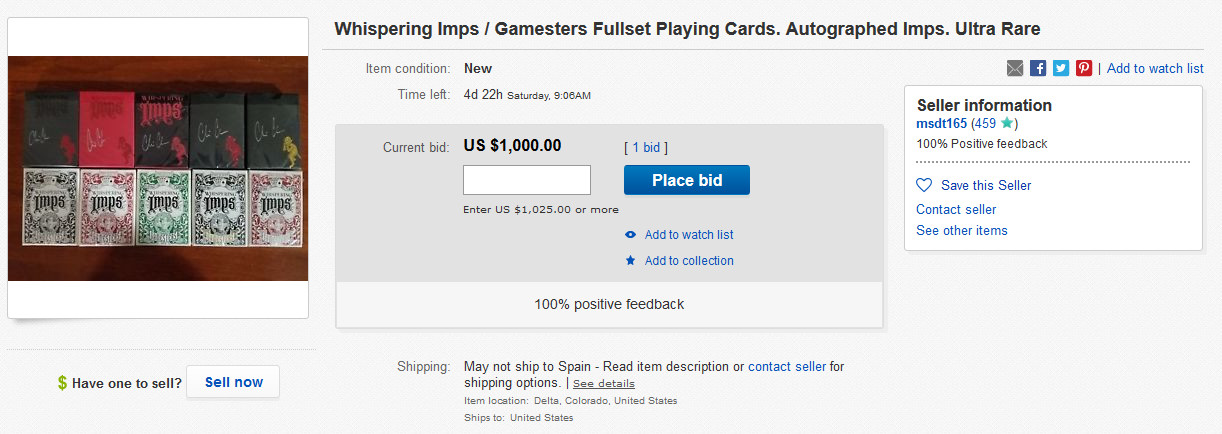The height and width of the screenshot is (434, 1222).
Task: Place a bid with the blue button
Action: 687,180
